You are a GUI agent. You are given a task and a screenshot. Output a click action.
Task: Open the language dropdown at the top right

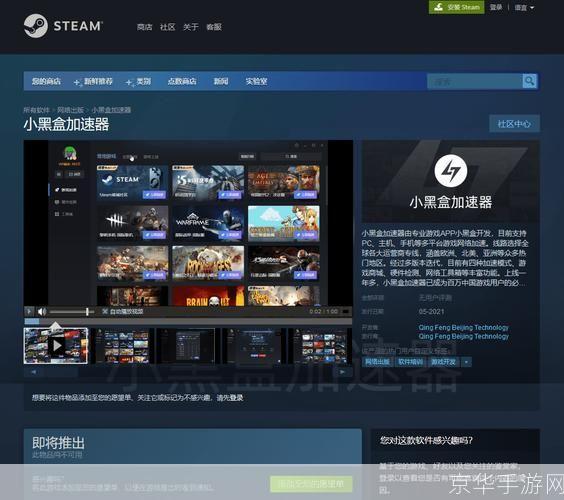[524, 8]
